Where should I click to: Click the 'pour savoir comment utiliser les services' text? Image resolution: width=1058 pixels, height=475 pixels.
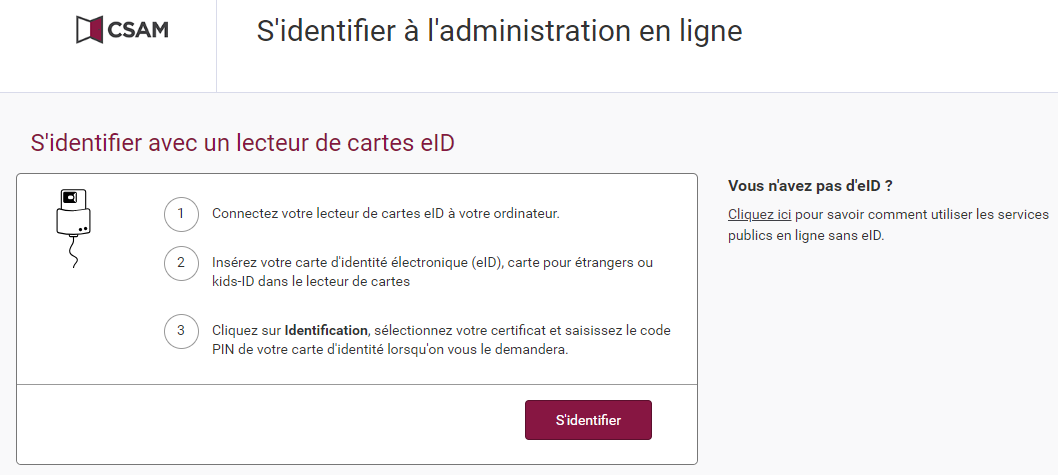coord(922,215)
